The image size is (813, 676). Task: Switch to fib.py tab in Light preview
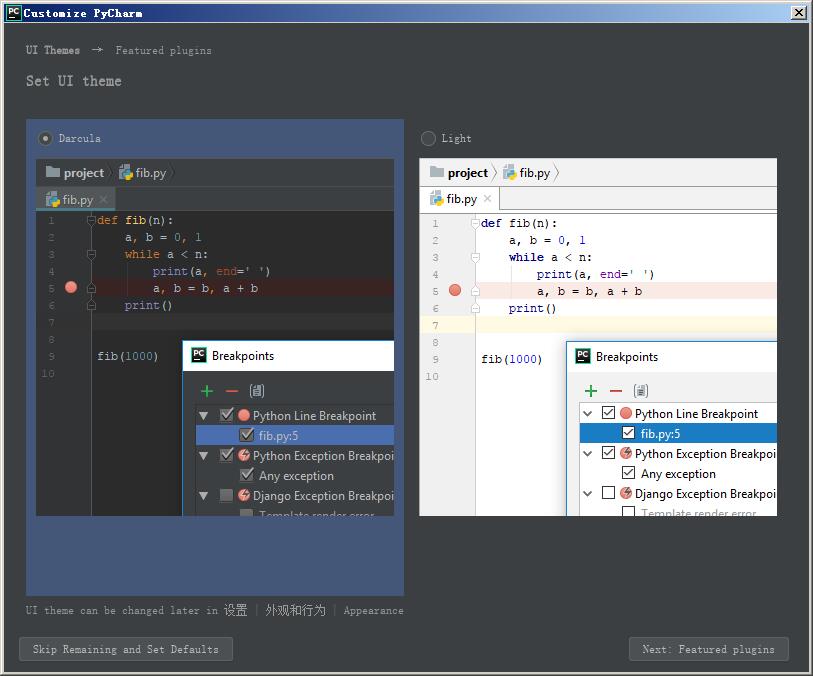460,199
